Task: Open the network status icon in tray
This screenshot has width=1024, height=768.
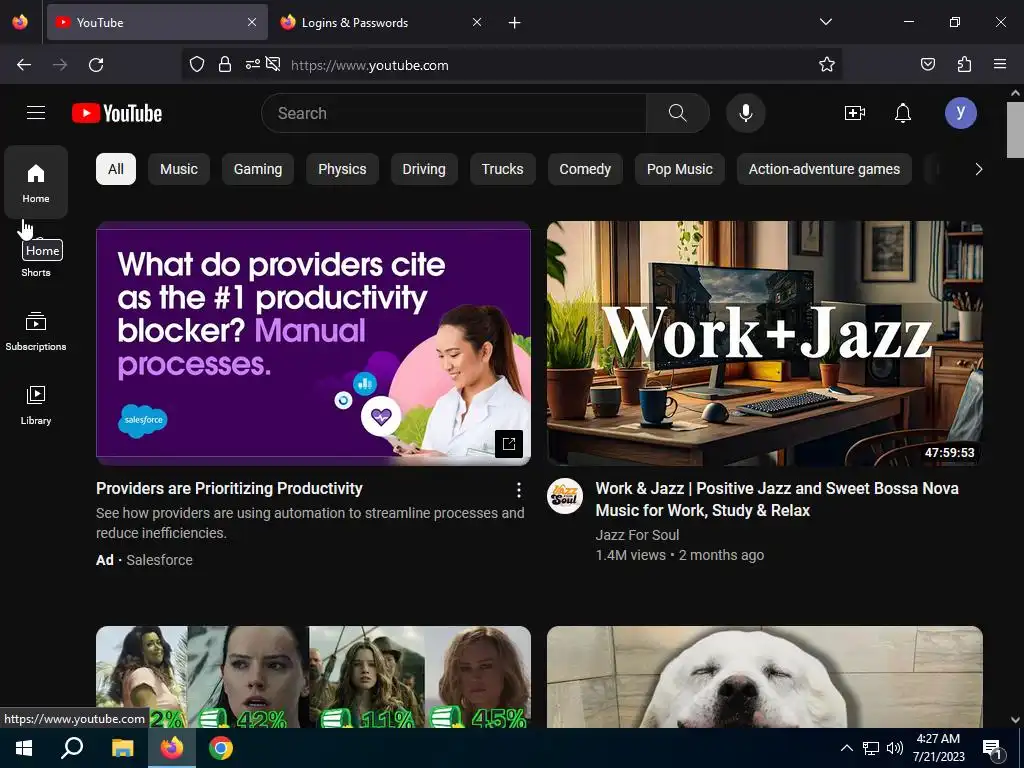Action: [x=871, y=748]
